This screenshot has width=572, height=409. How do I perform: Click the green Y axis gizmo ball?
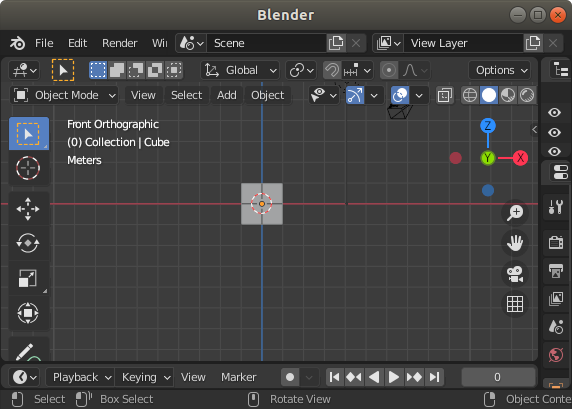tap(488, 158)
